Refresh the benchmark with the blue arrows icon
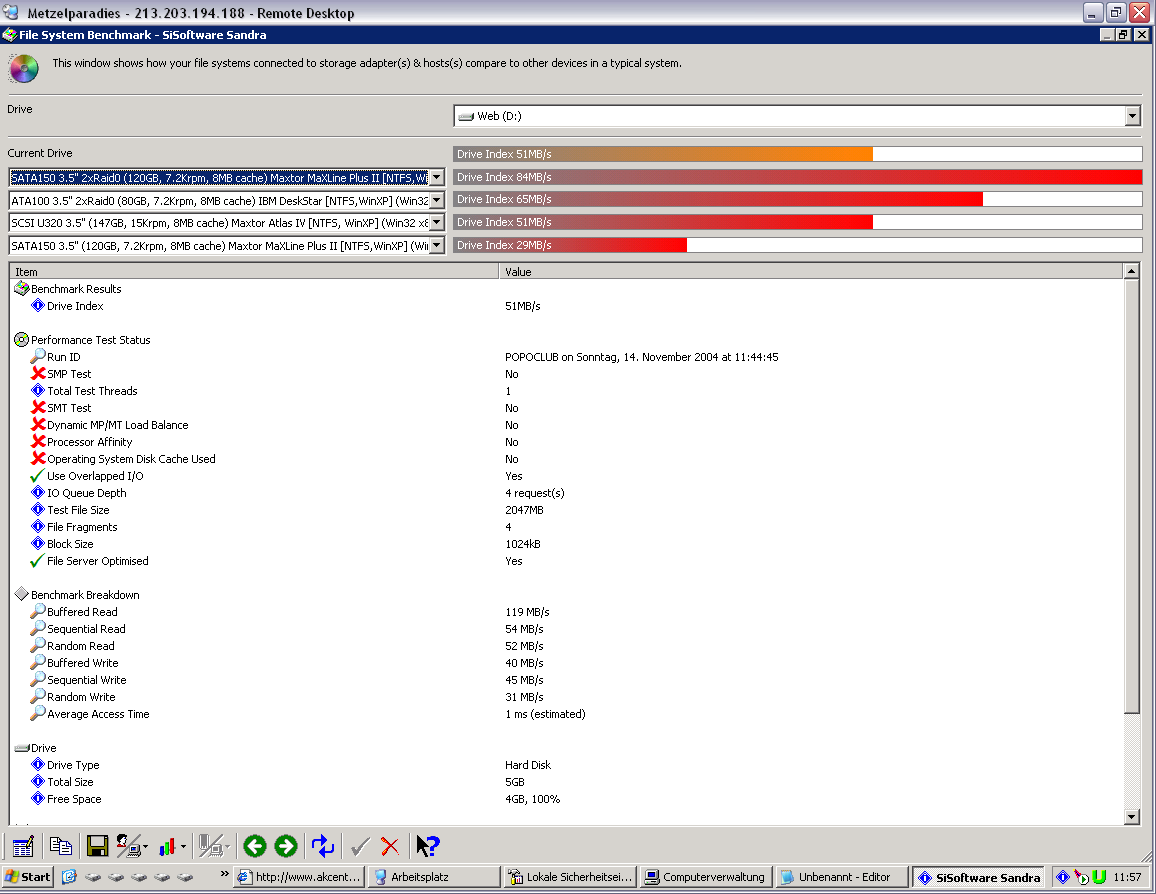The image size is (1156, 894). [323, 846]
